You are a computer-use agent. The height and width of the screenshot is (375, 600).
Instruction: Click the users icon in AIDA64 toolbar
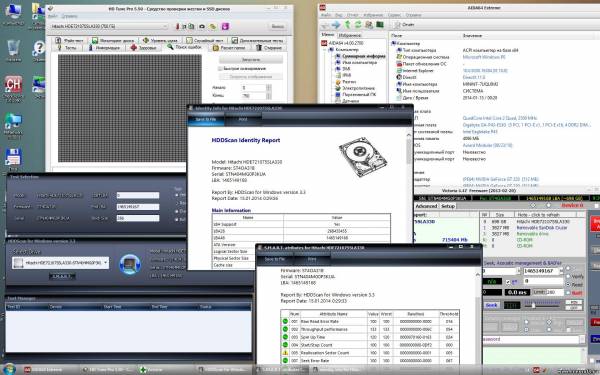click(x=369, y=25)
